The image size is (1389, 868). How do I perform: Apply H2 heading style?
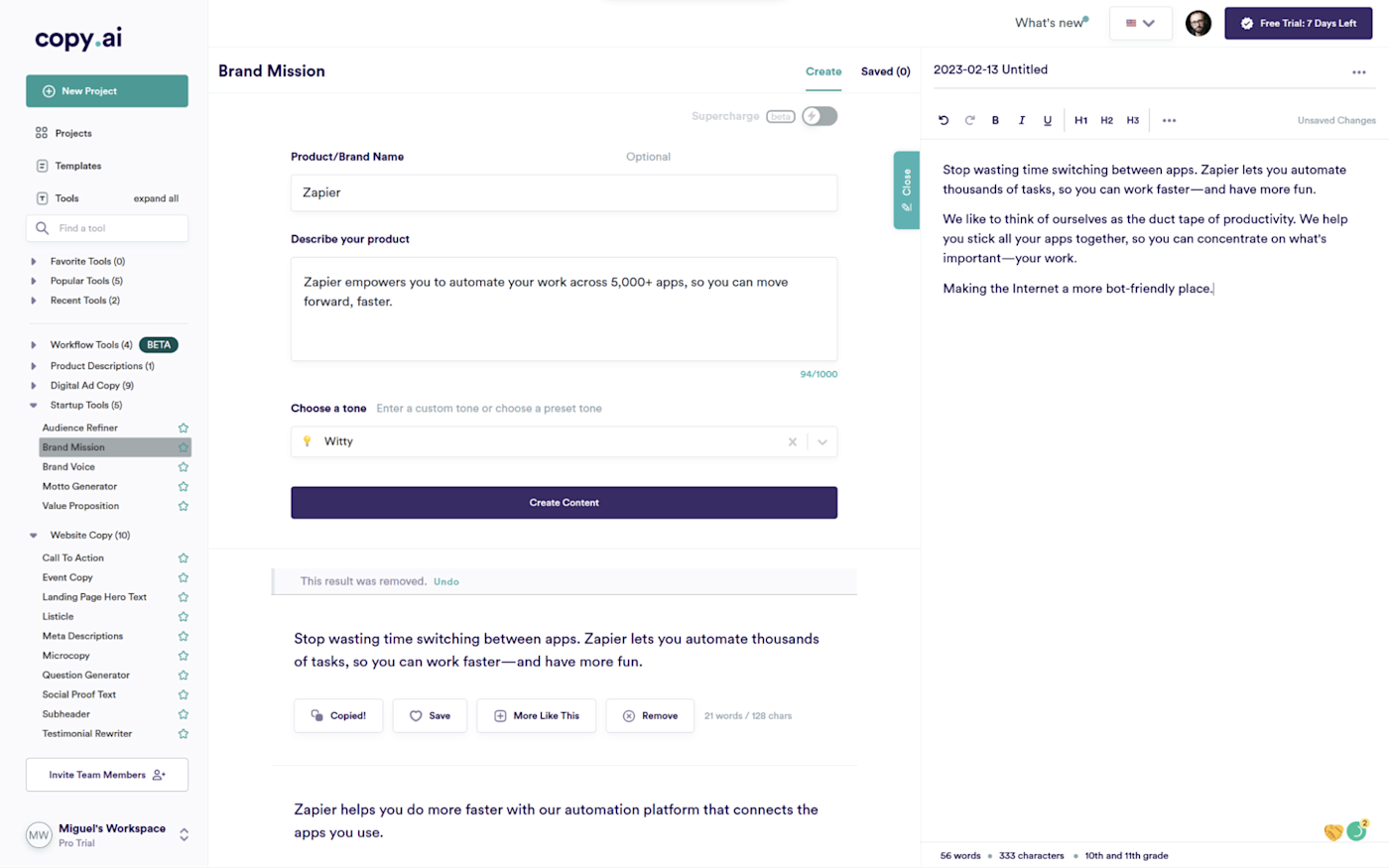point(1106,120)
